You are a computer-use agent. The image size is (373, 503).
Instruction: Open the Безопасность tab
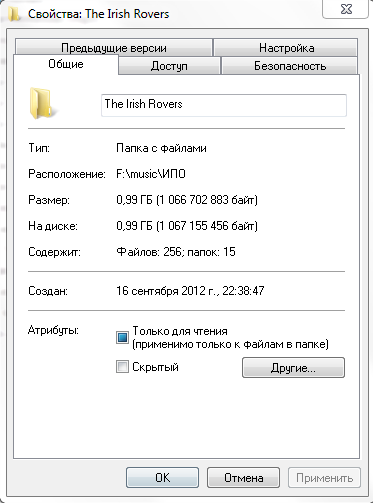[x=290, y=66]
